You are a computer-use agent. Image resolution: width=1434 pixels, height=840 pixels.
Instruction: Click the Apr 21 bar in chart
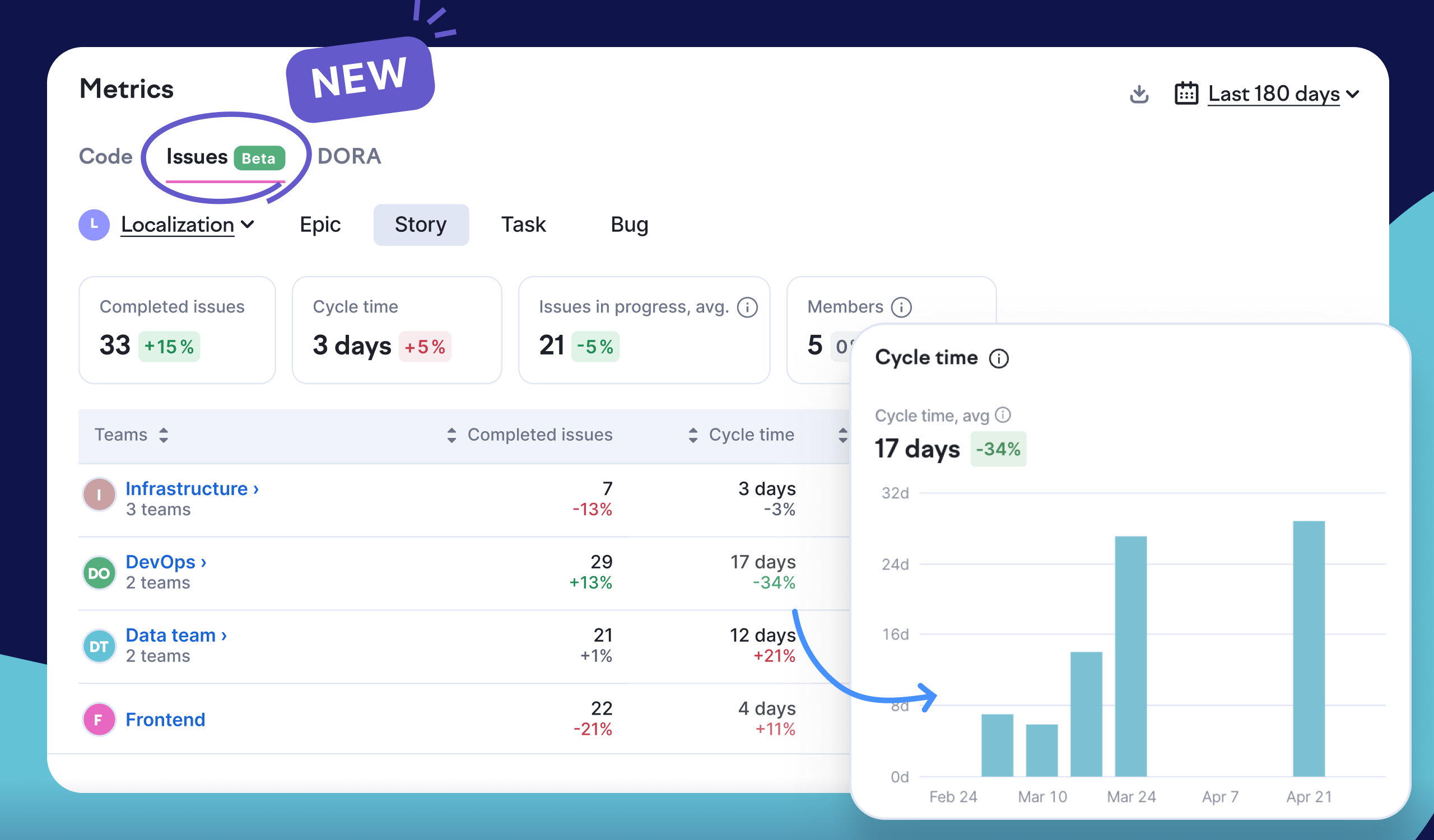pos(1308,648)
